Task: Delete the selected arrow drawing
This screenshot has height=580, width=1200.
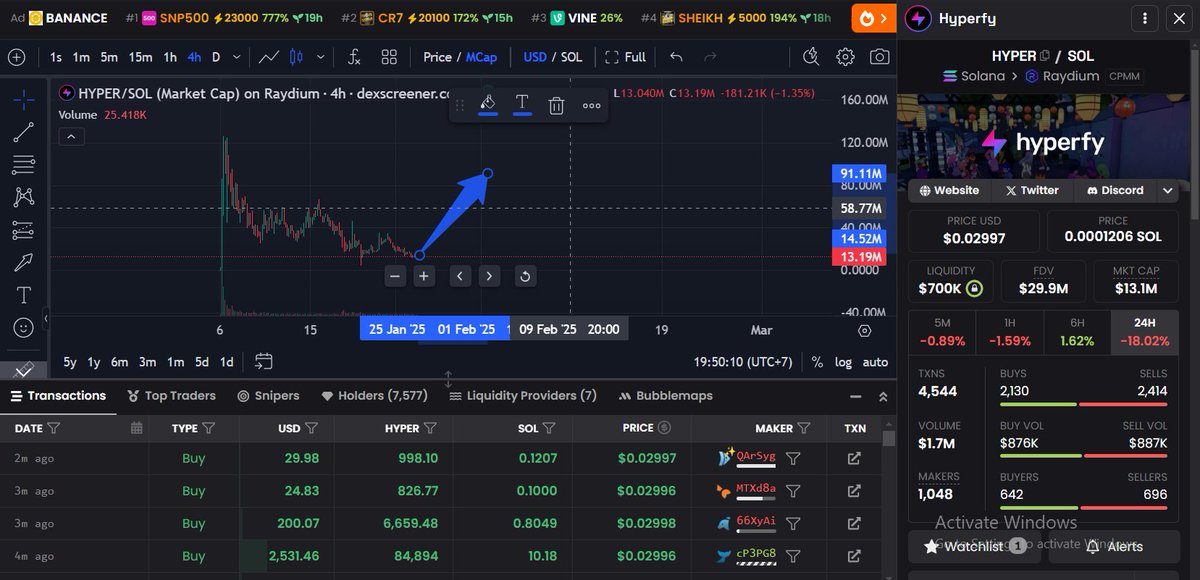Action: point(557,105)
